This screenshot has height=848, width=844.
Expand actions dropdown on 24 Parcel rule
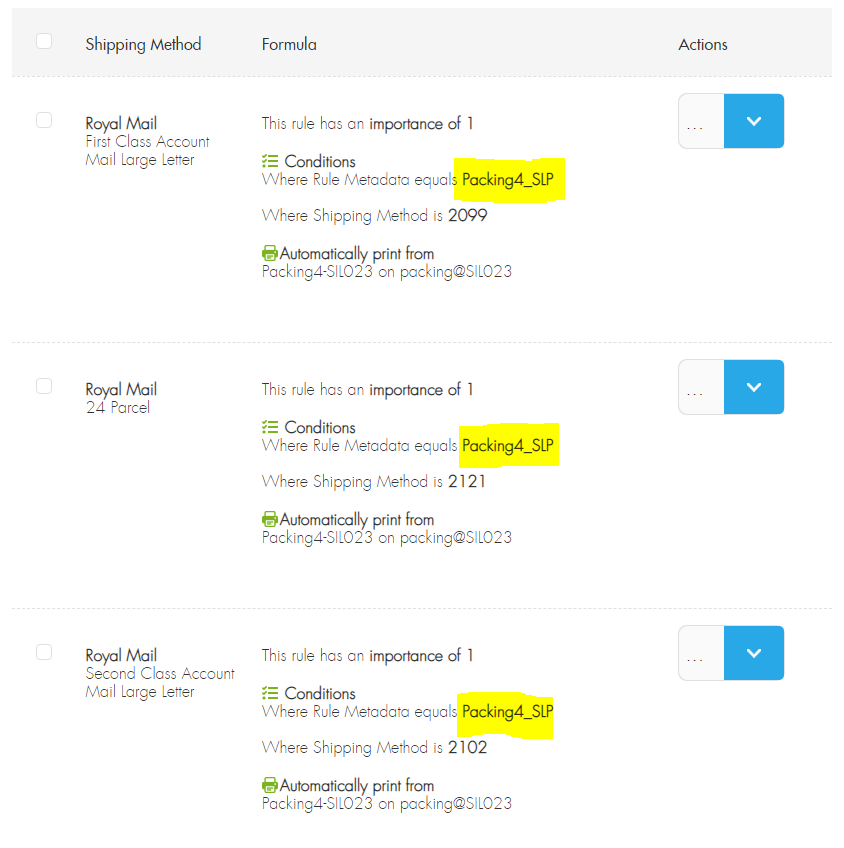[754, 387]
